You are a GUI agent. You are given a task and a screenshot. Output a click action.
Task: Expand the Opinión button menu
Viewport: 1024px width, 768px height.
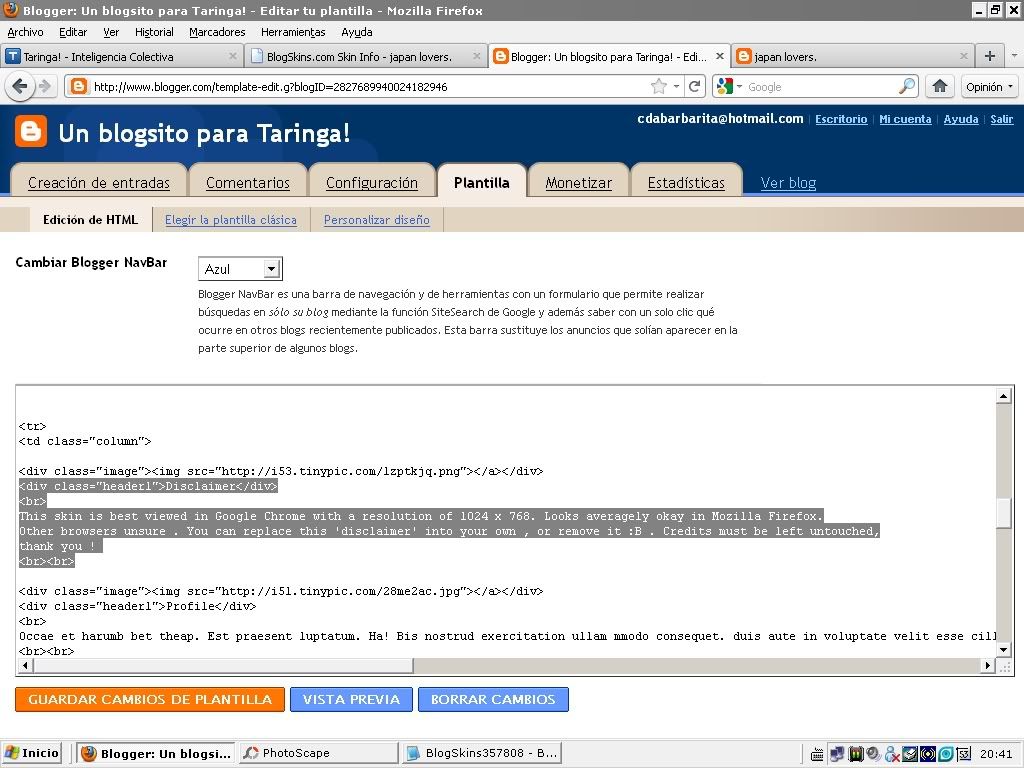tap(989, 86)
